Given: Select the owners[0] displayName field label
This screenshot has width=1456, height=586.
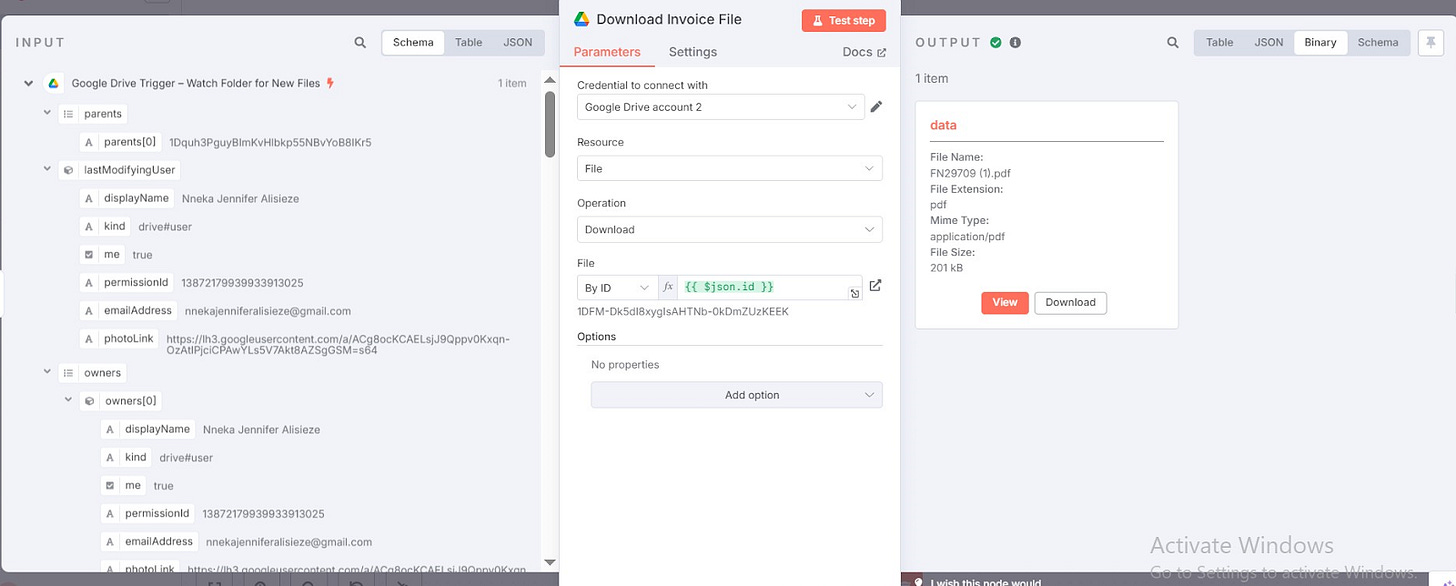Looking at the screenshot, I should (157, 429).
